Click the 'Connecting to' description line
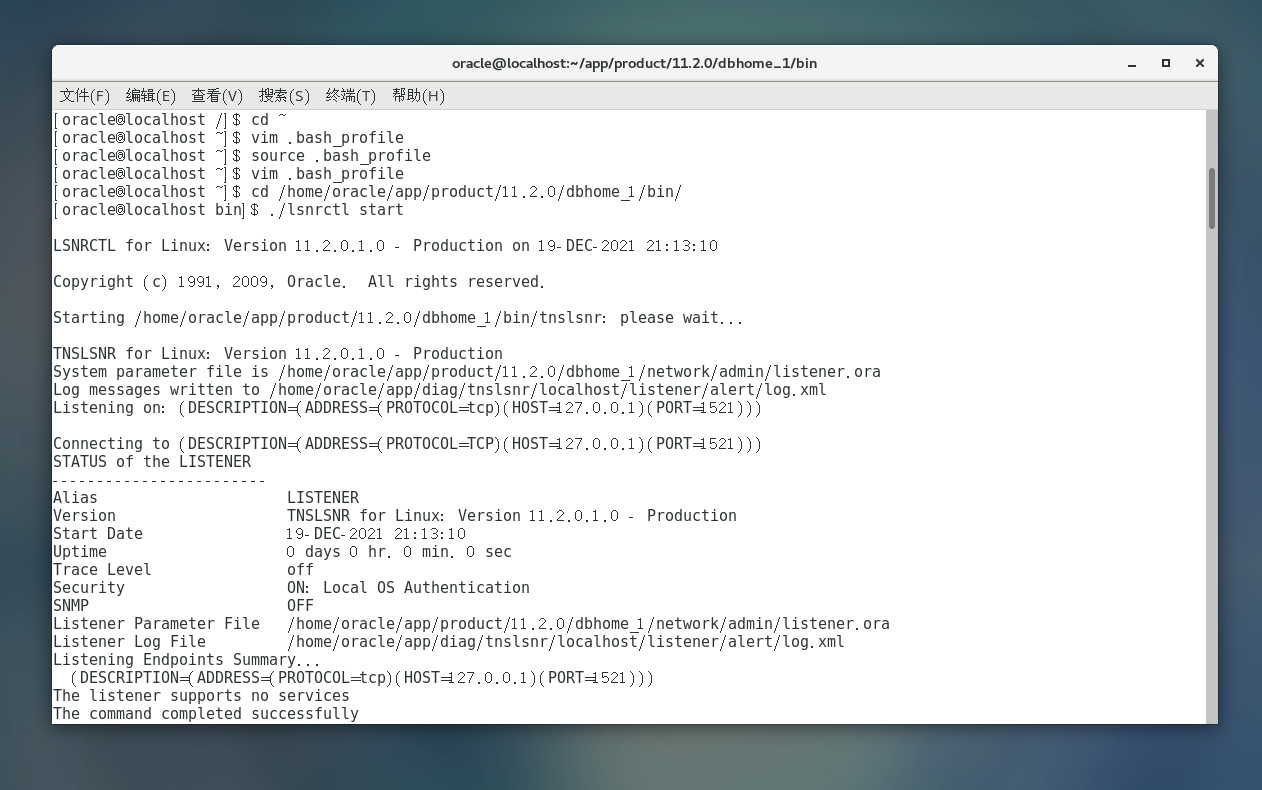Screen dimensions: 1262x790 tap(407, 444)
